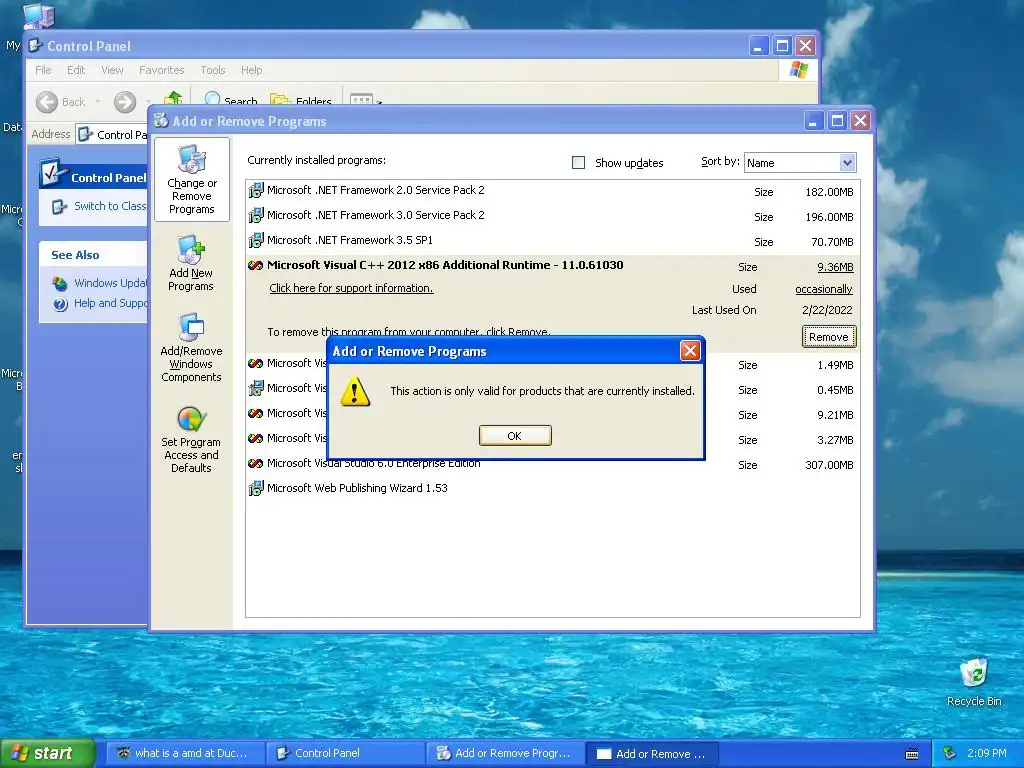The image size is (1024, 768).
Task: Click the Visual C++ 2012 Additional Runtime icon
Action: (255, 265)
